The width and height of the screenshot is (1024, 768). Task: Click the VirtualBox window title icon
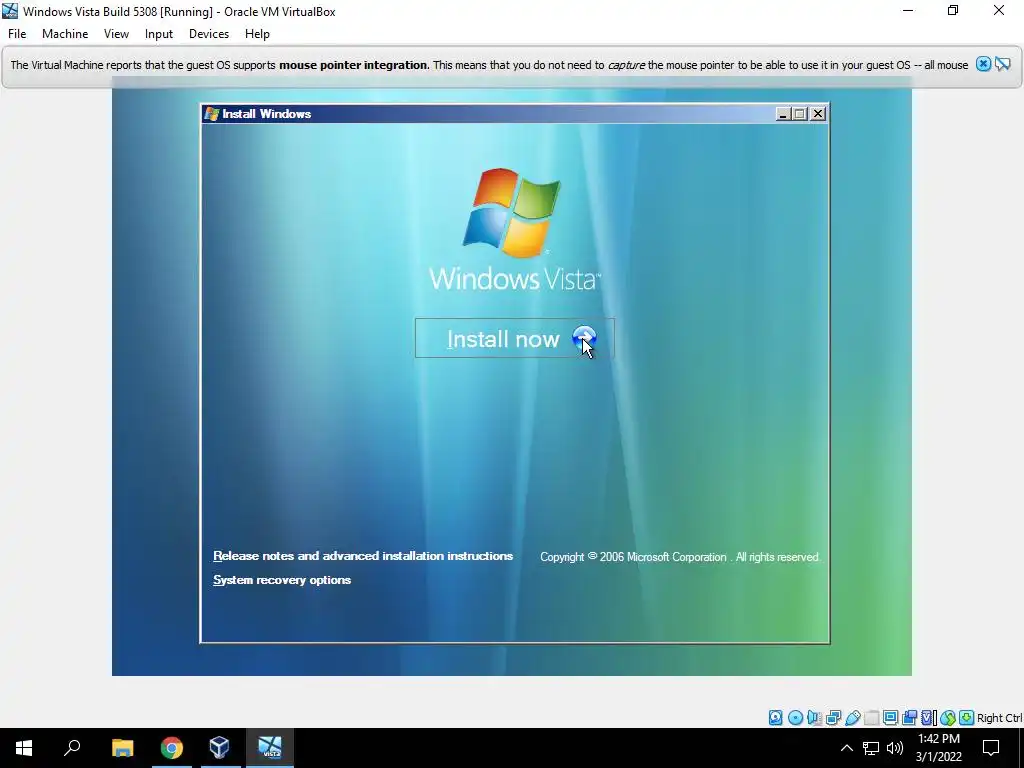[x=10, y=11]
